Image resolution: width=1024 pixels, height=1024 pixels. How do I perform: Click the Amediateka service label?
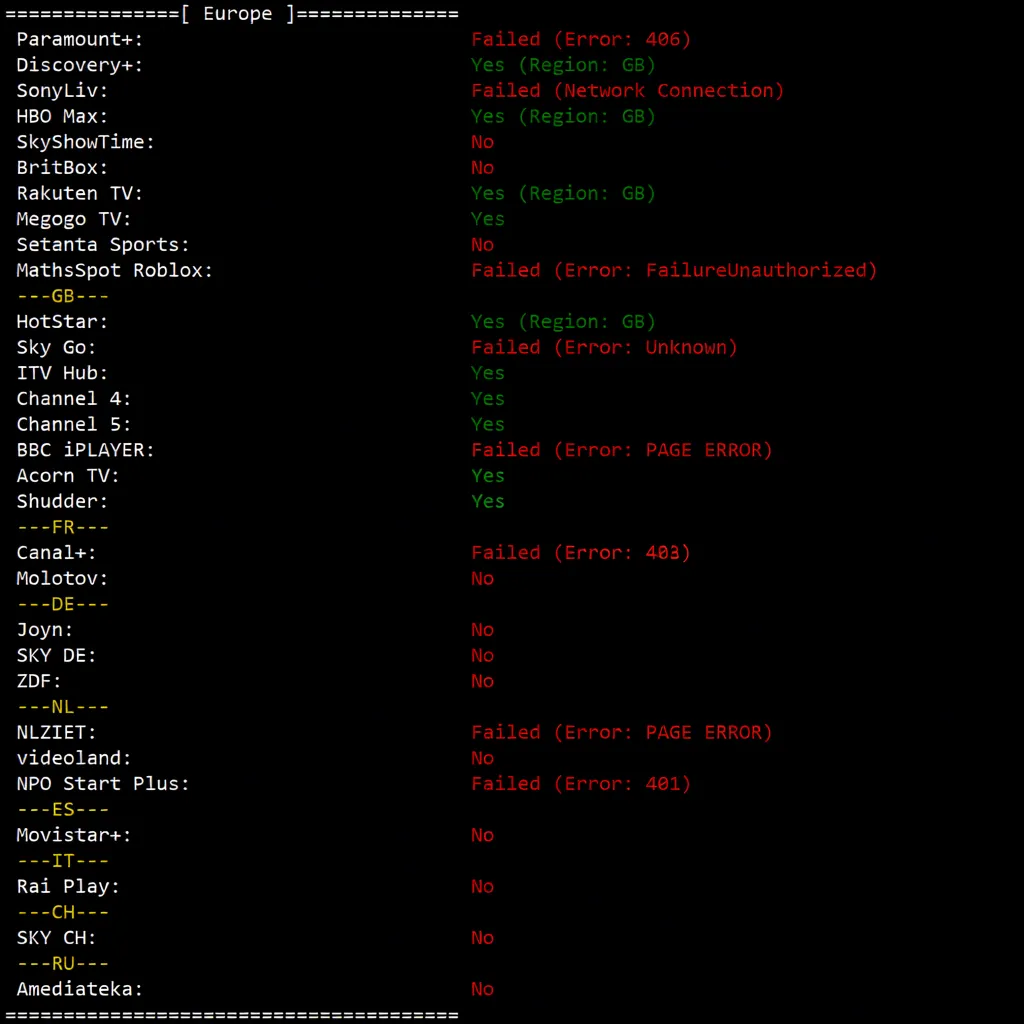80,989
